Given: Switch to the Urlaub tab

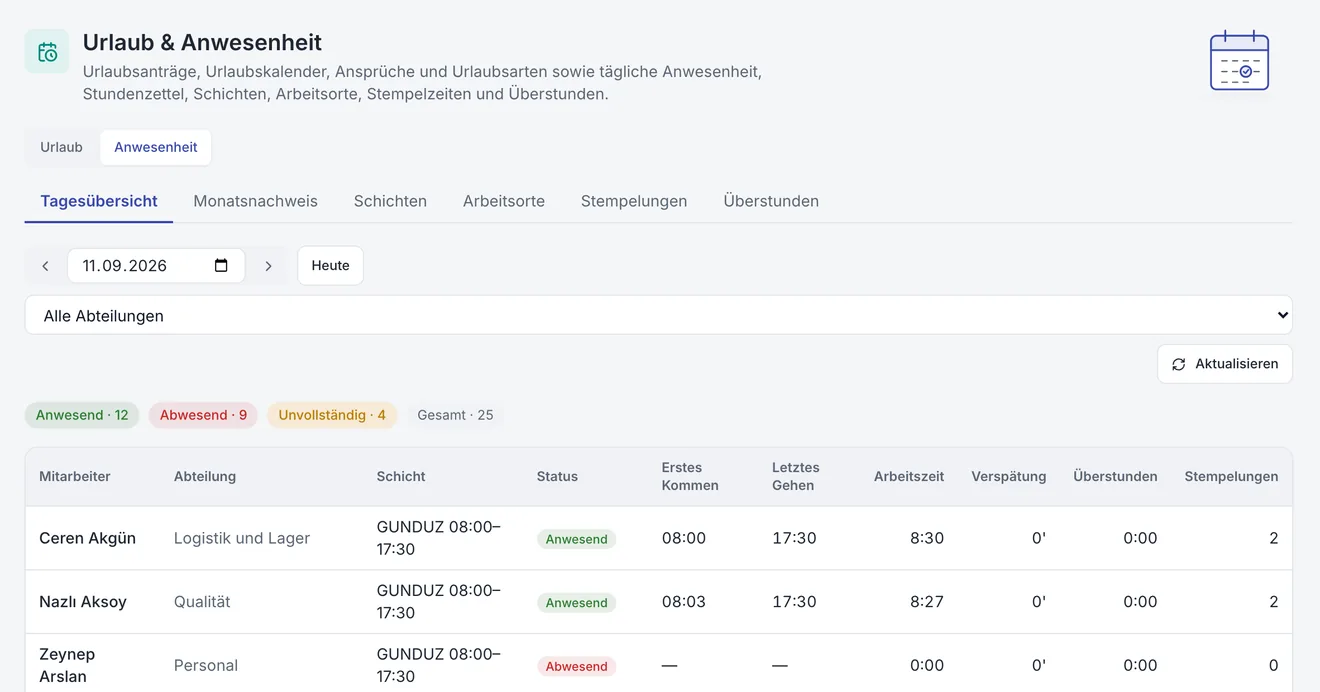Looking at the screenshot, I should [61, 147].
